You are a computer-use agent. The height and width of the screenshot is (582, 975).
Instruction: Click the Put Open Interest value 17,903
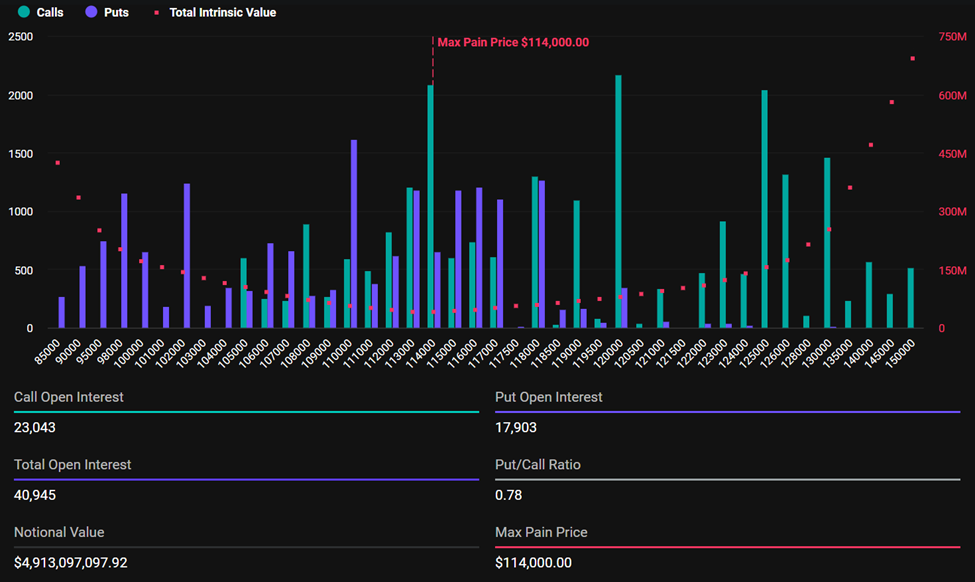point(515,427)
